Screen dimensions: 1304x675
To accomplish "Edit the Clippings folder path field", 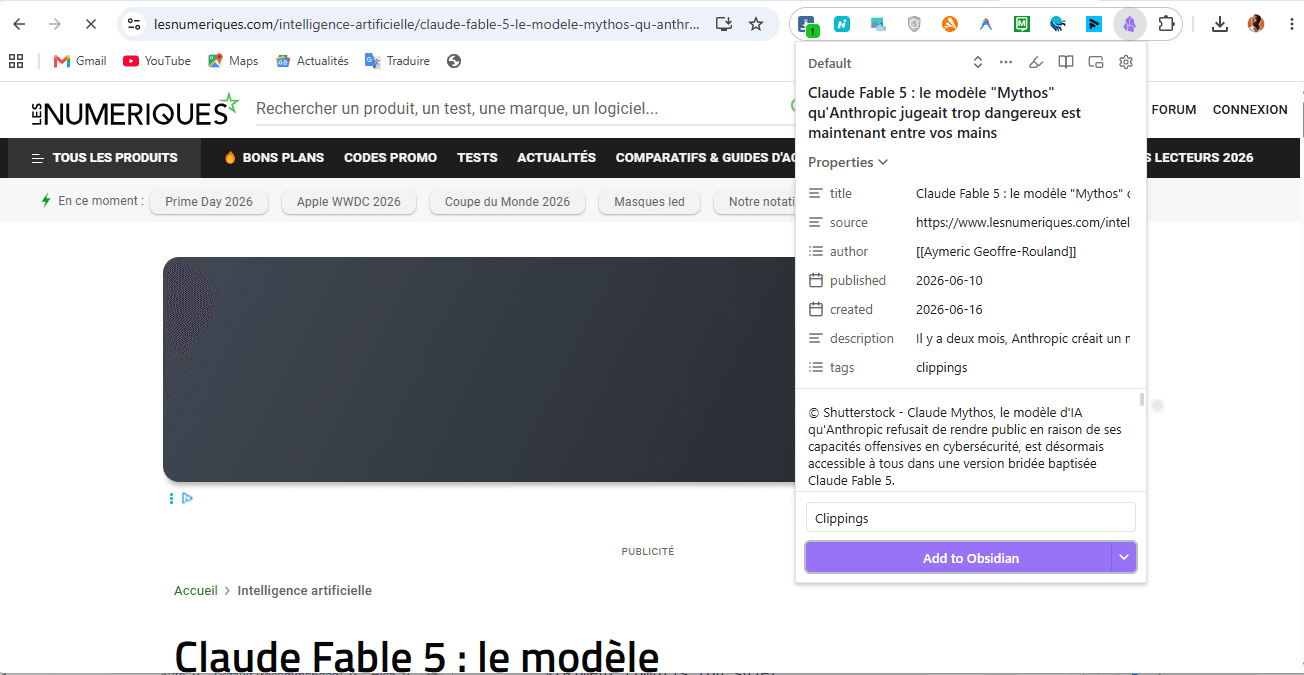I will [970, 518].
